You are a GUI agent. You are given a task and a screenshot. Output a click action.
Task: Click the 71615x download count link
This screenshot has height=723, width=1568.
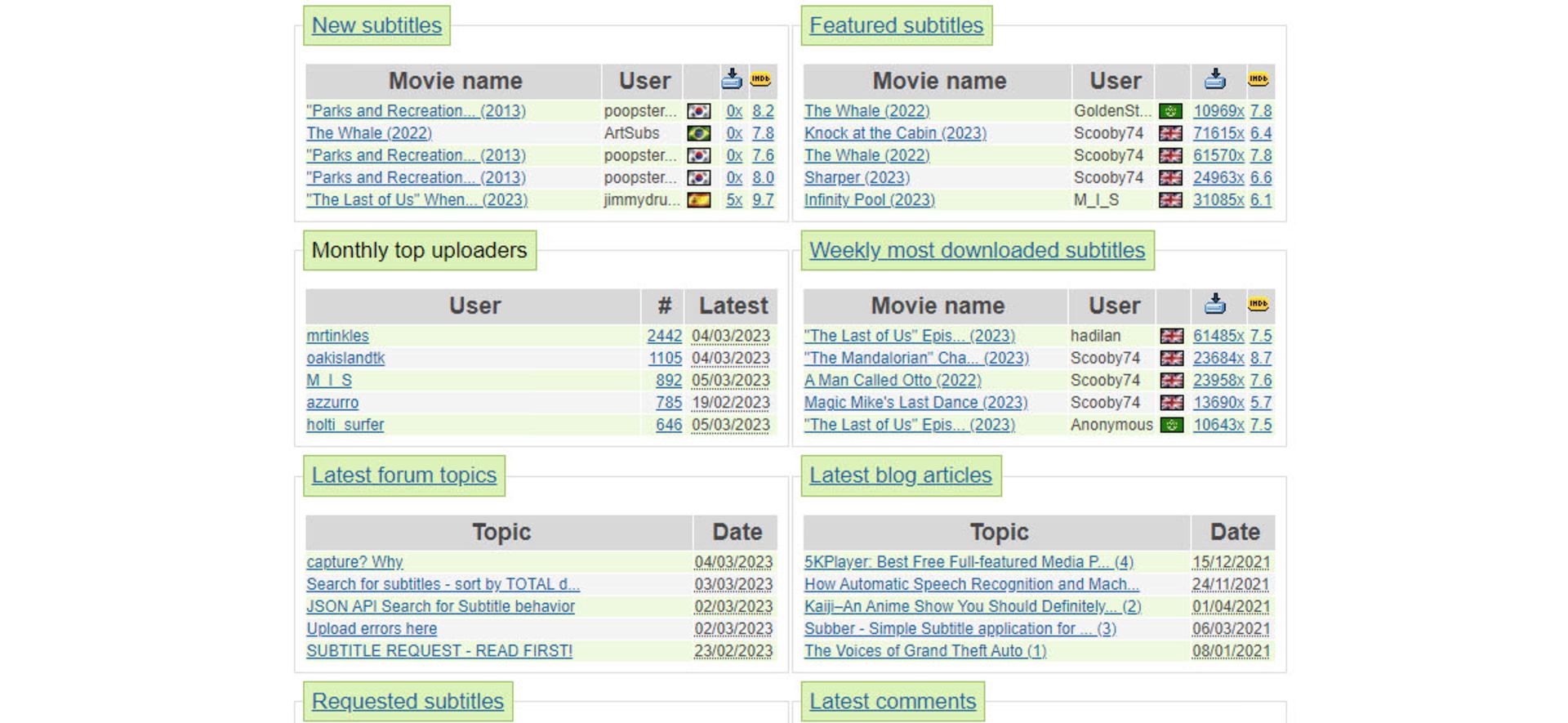click(x=1218, y=133)
